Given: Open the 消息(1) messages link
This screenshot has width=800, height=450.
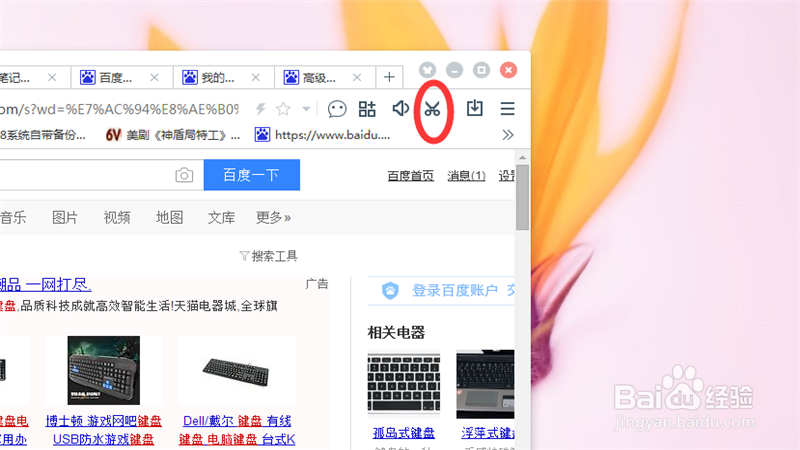Looking at the screenshot, I should coord(466,176).
